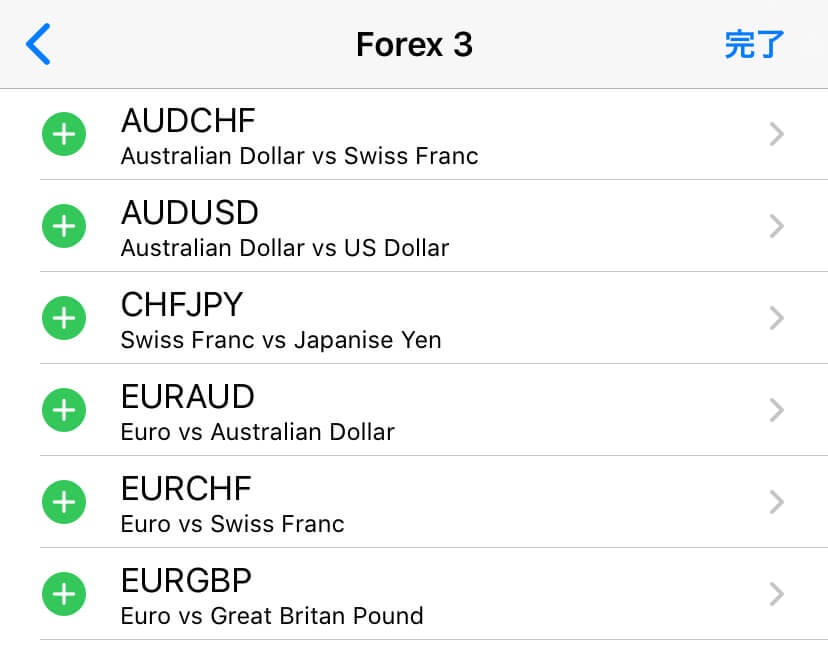Open EURCHF details chevron
Image resolution: width=828 pixels, height=650 pixels.
coord(776,502)
